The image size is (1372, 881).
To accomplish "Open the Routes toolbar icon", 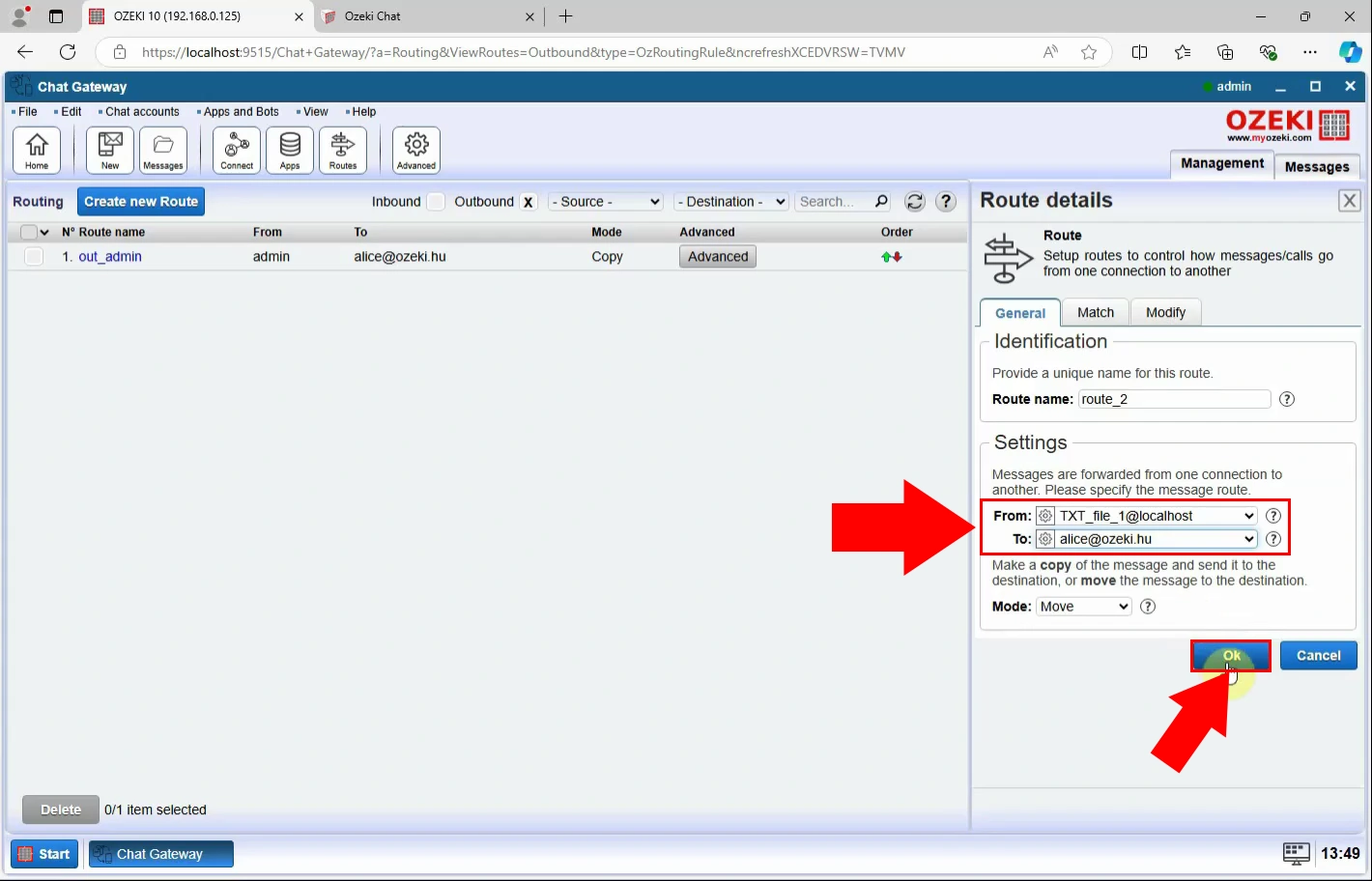I will click(343, 151).
